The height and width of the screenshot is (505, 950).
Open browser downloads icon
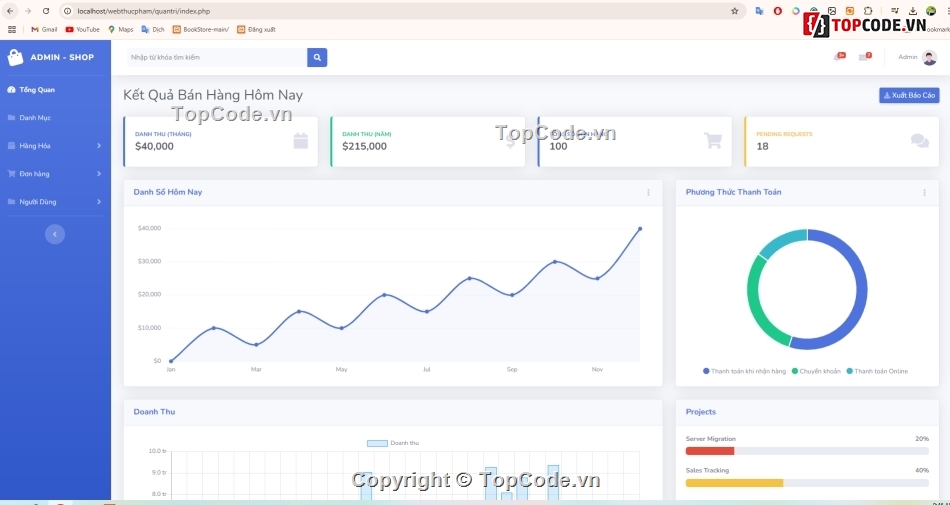tap(913, 11)
